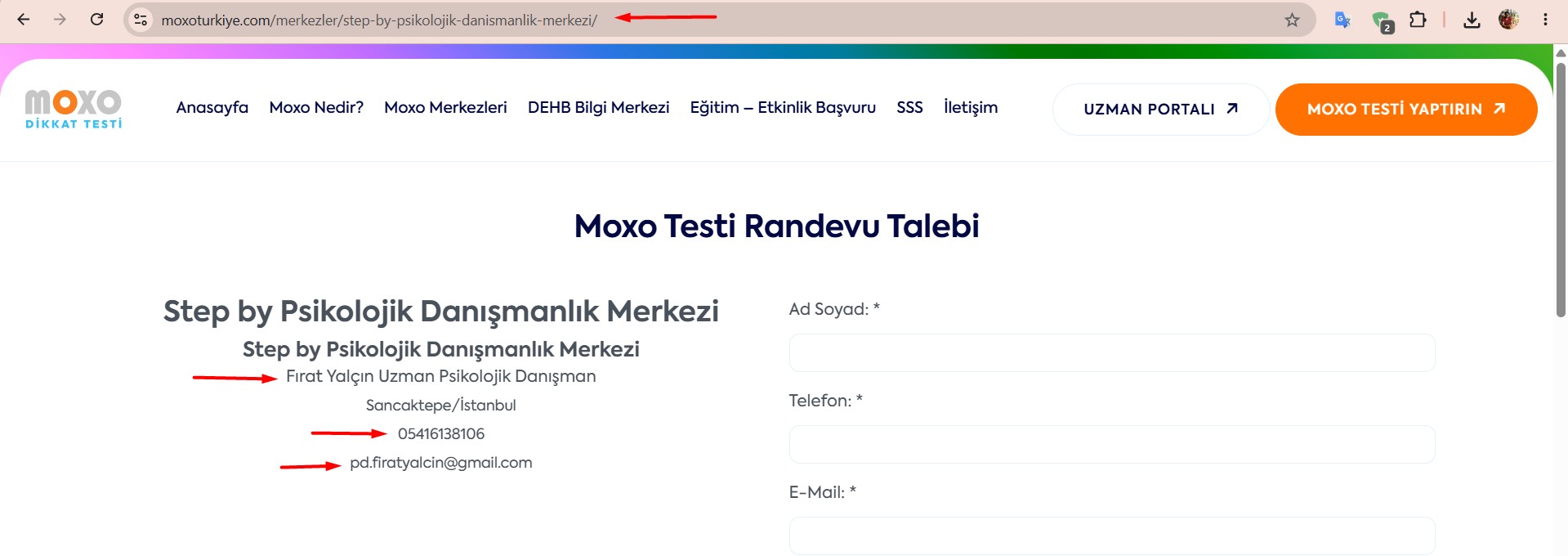Click the browser forward arrow
The width and height of the screenshot is (1568, 556).
click(x=60, y=20)
